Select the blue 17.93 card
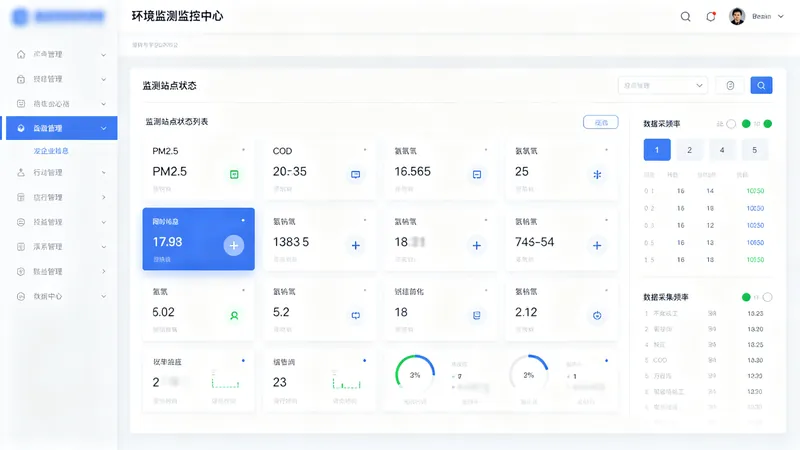This screenshot has height=450, width=800. click(x=198, y=239)
